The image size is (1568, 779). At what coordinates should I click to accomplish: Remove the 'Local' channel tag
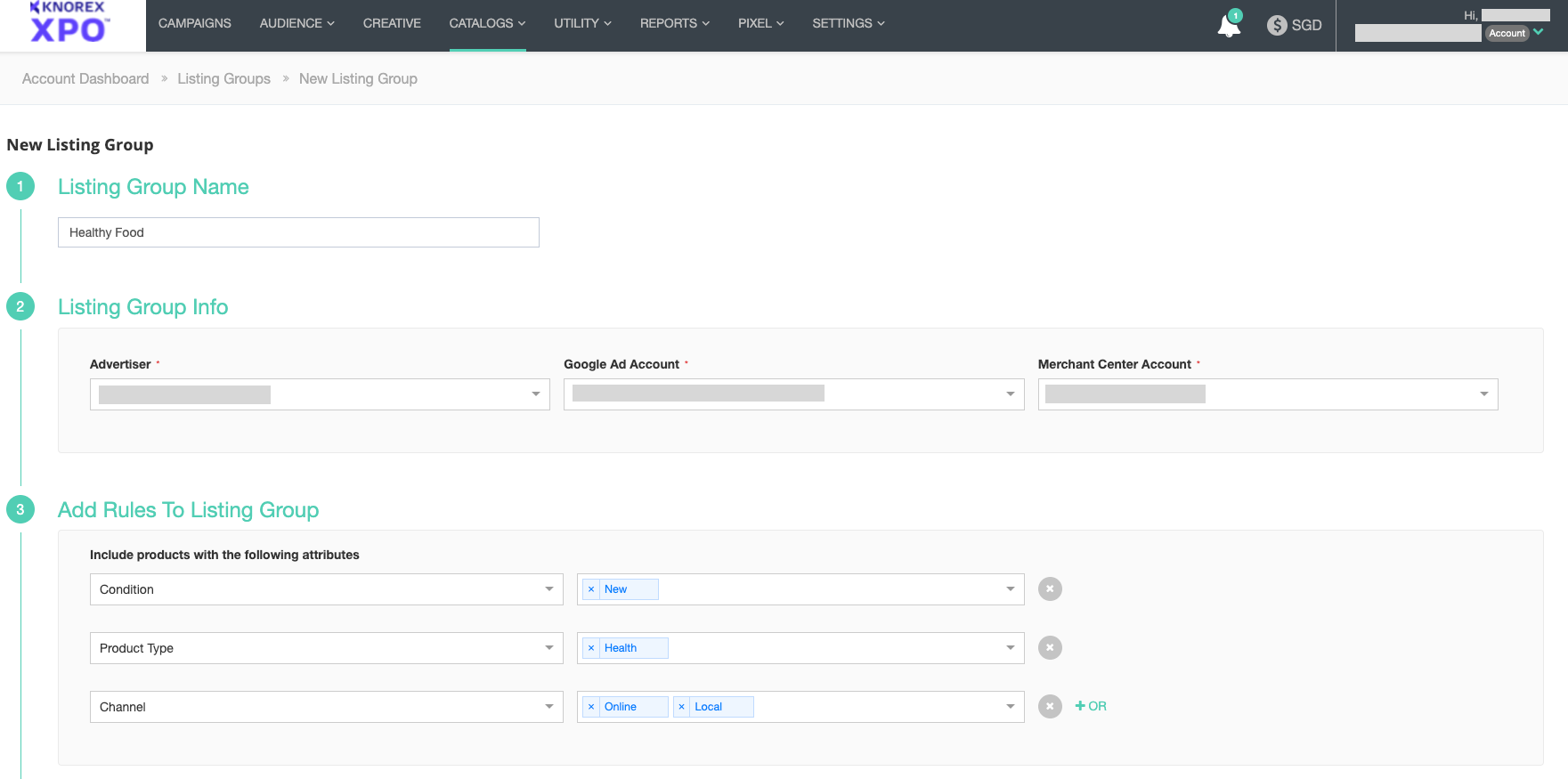pyautogui.click(x=682, y=707)
